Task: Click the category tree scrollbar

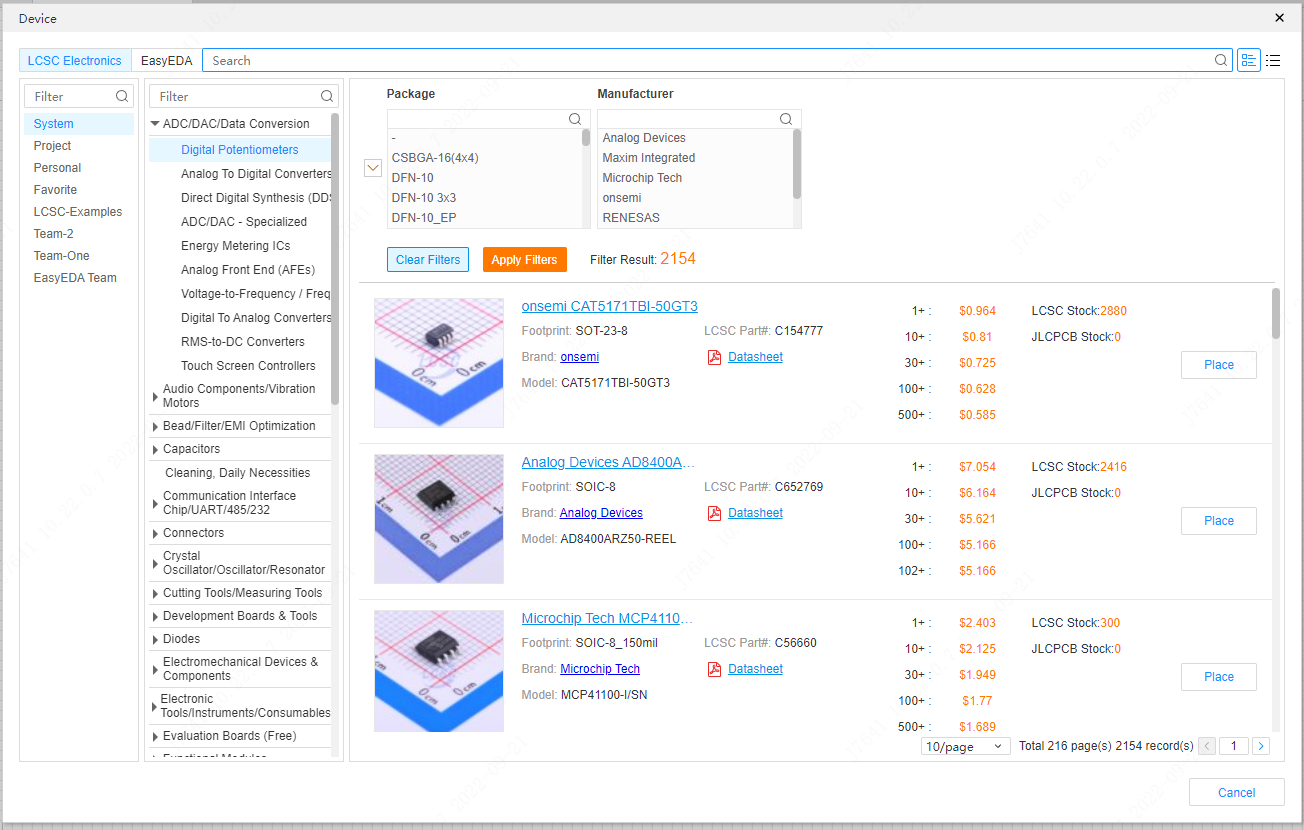Action: pos(335,260)
